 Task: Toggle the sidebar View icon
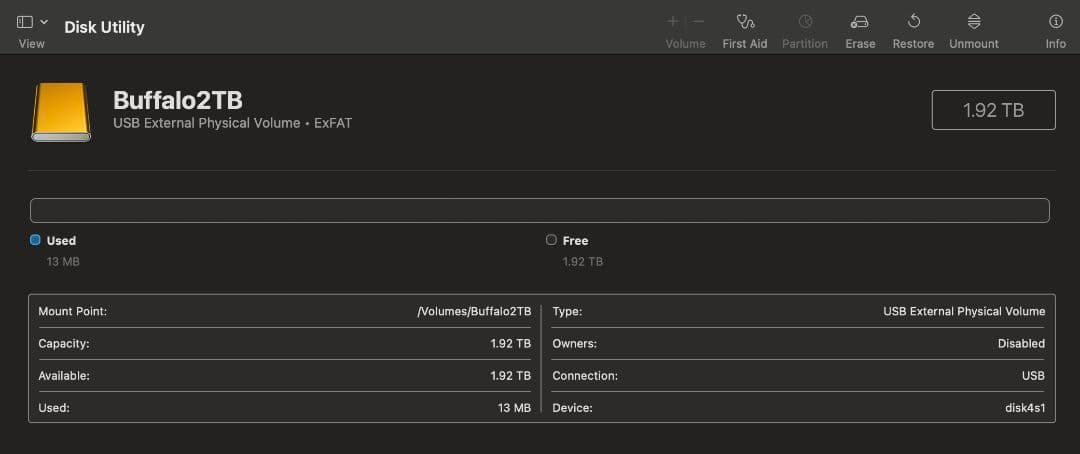click(25, 22)
